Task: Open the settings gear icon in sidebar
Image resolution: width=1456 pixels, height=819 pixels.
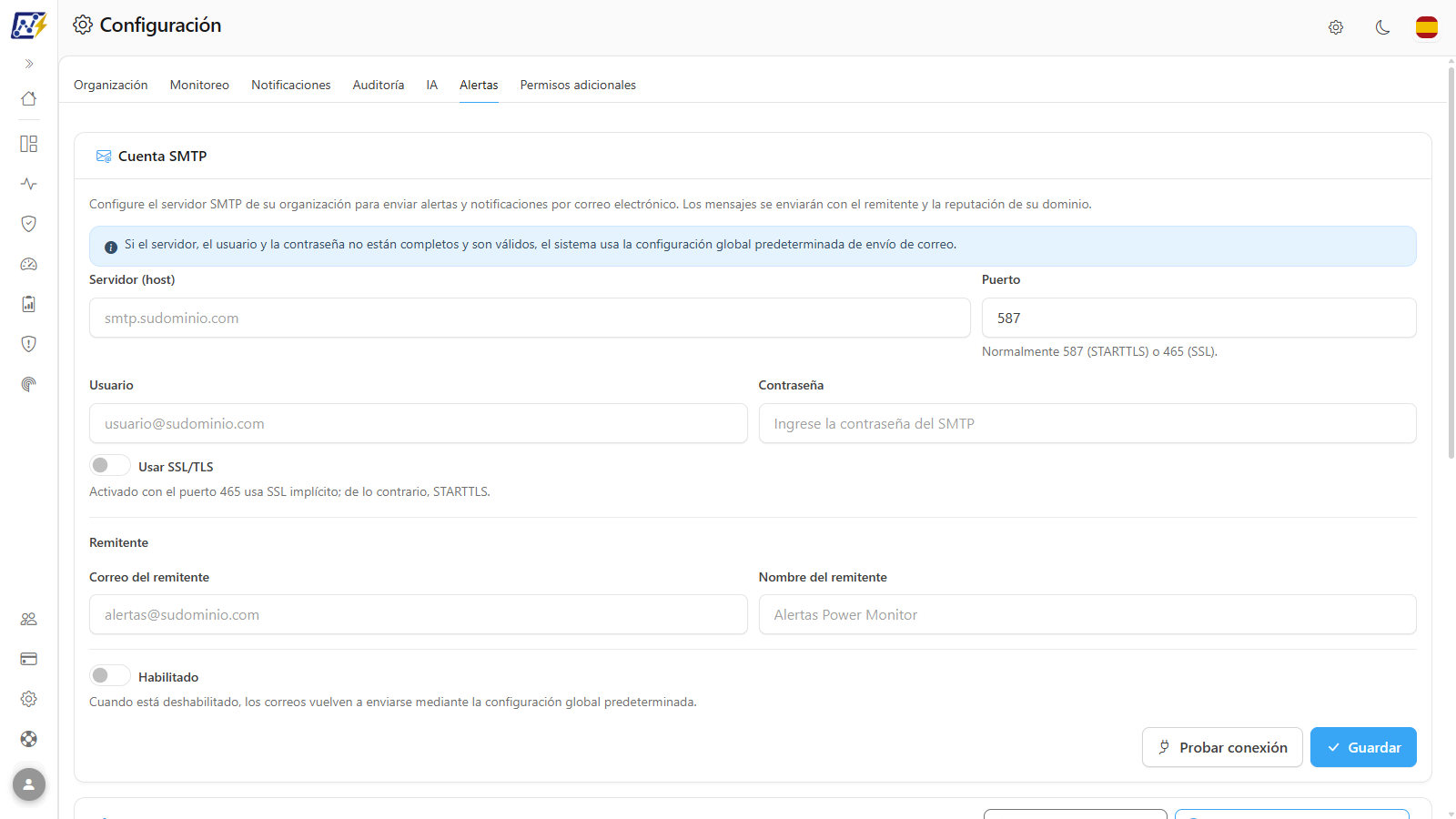Action: [x=29, y=699]
